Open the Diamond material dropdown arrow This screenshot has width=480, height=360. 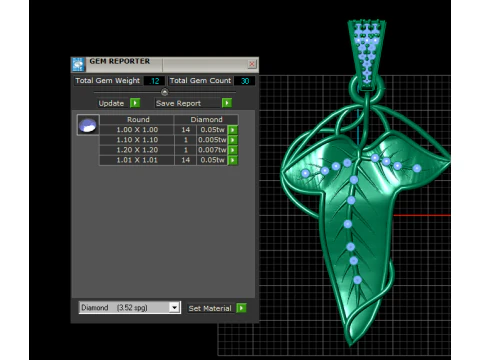click(174, 307)
